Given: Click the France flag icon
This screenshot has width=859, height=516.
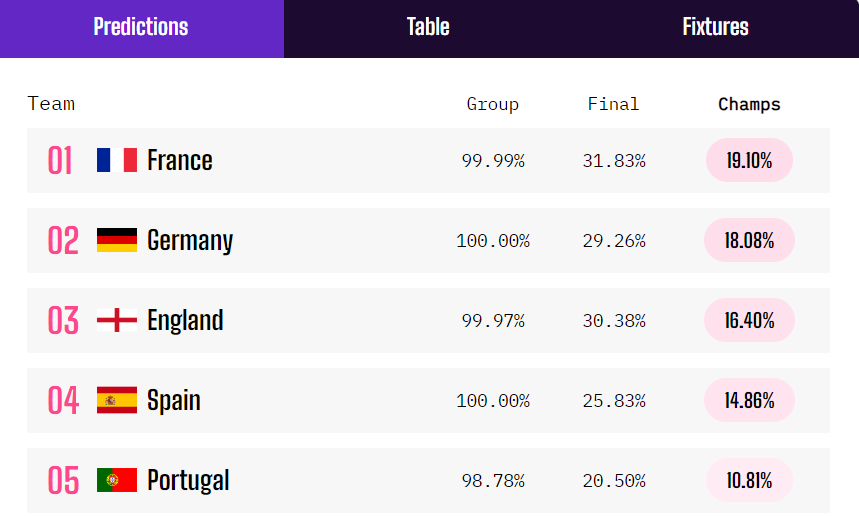Looking at the screenshot, I should (x=117, y=160).
